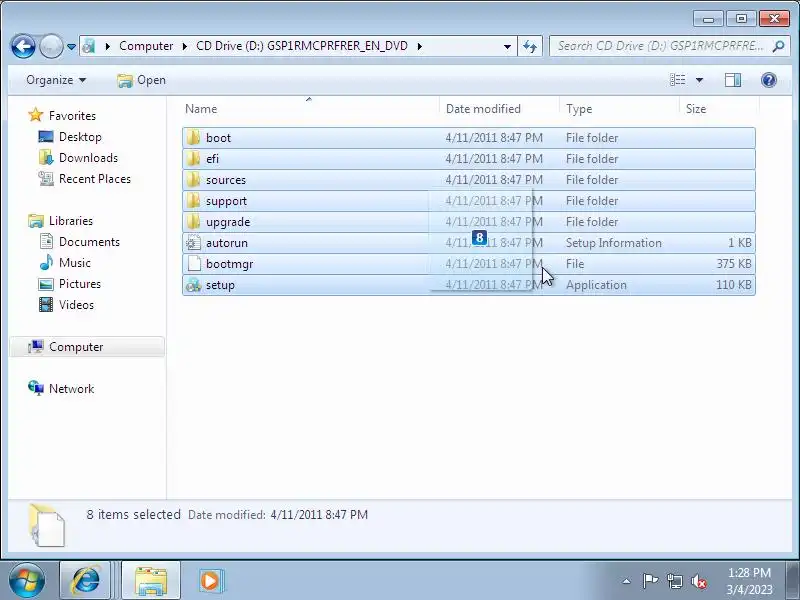The image size is (800, 600).
Task: Select the boot folder icon
Action: [193, 138]
